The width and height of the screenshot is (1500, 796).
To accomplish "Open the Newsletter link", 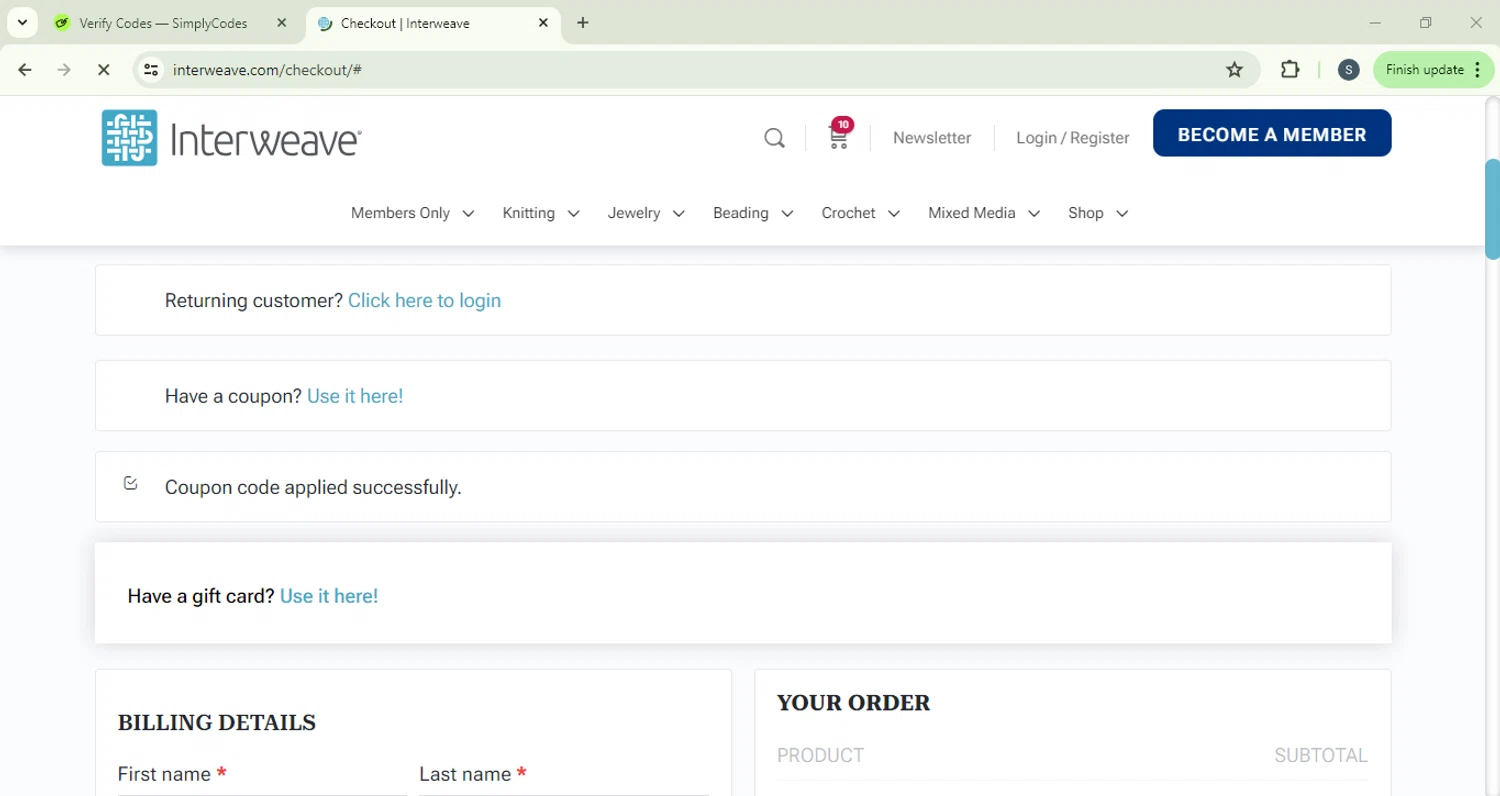I will point(932,138).
